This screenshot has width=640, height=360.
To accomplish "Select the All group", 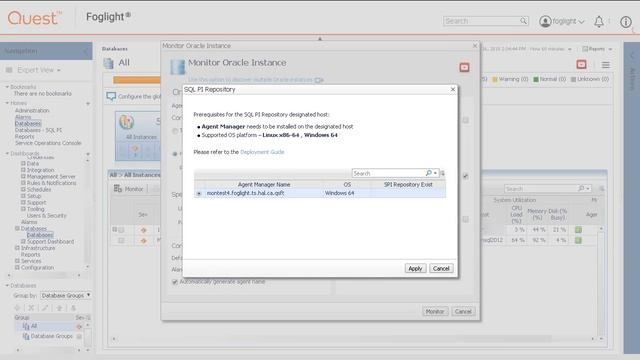I will pos(34,326).
